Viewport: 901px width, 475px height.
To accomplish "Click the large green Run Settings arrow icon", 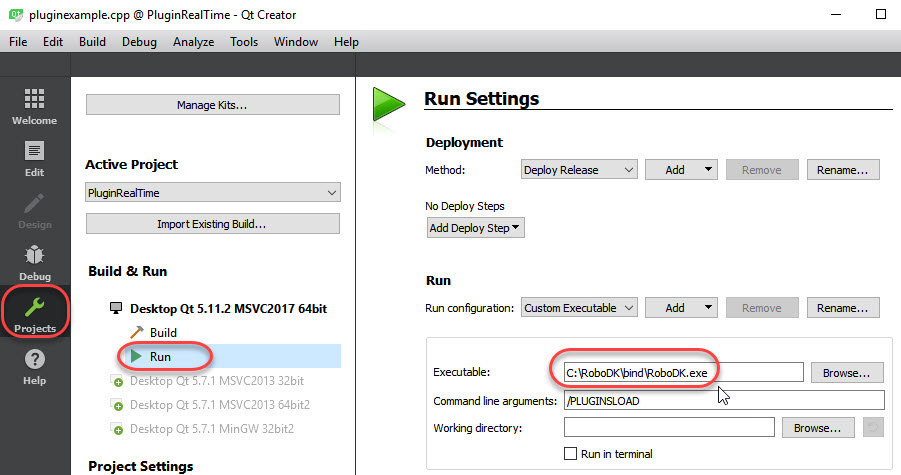I will coord(388,105).
